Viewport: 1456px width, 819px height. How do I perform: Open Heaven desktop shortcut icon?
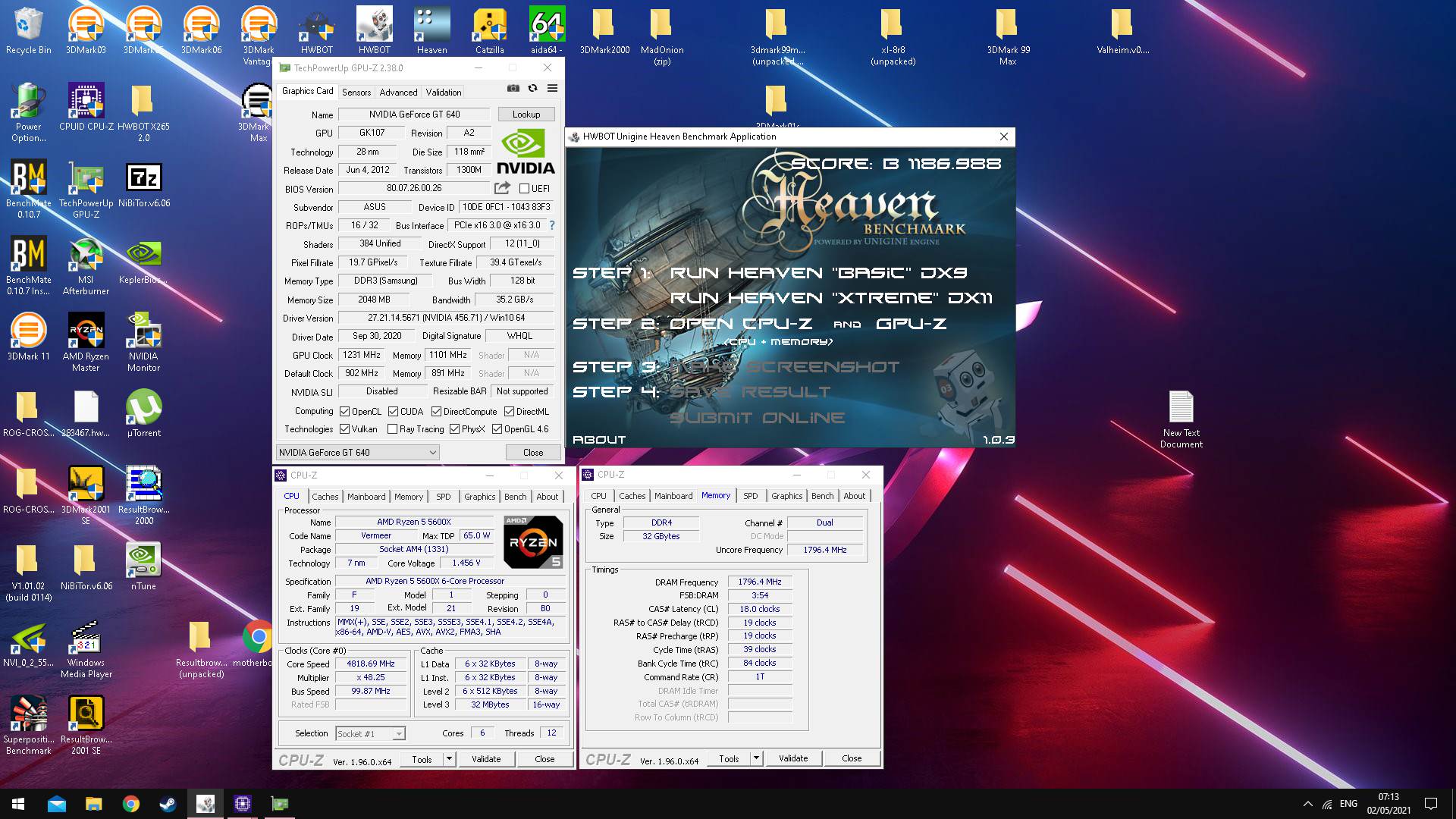click(x=431, y=32)
